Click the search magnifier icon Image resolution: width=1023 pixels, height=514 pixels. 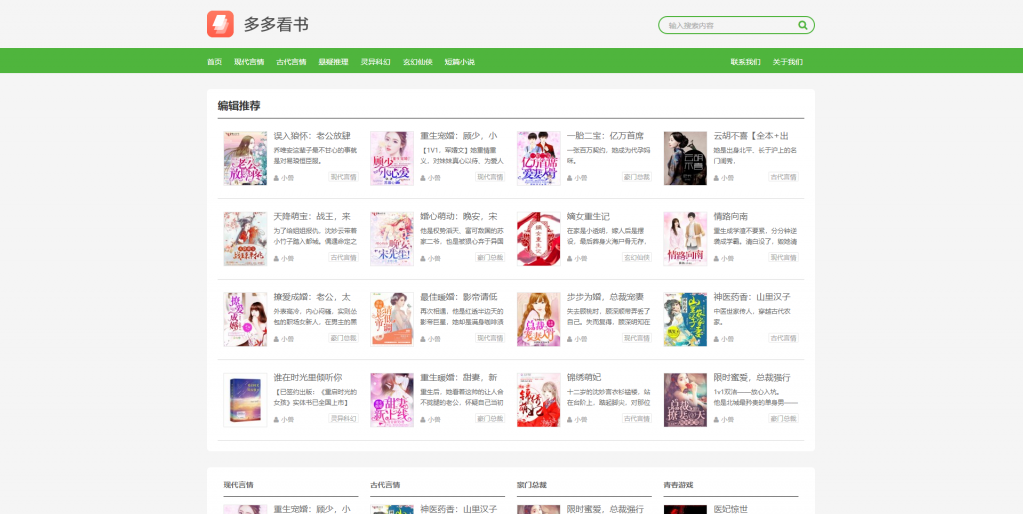point(802,25)
